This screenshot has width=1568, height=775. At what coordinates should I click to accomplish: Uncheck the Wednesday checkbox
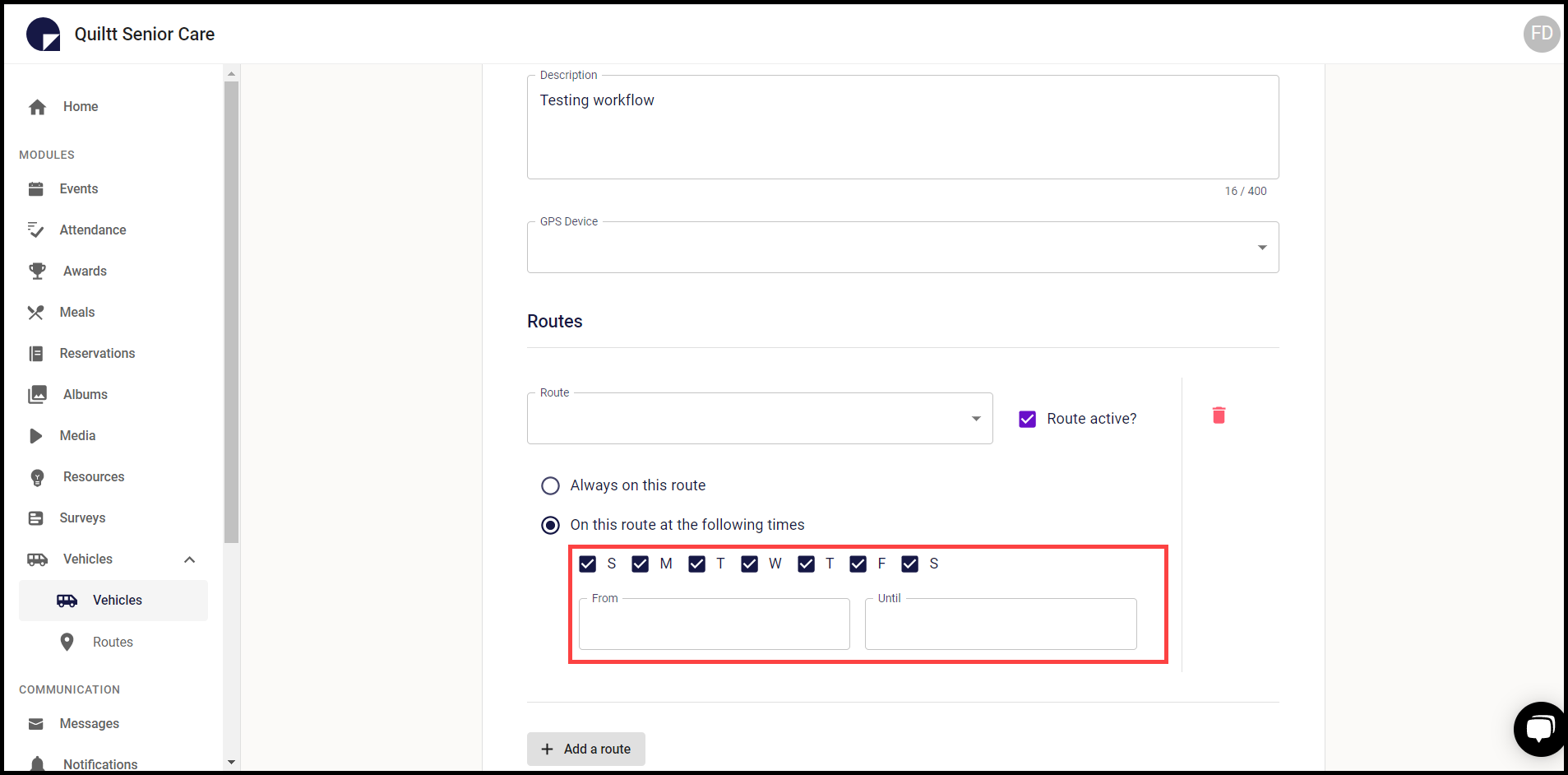coord(749,564)
